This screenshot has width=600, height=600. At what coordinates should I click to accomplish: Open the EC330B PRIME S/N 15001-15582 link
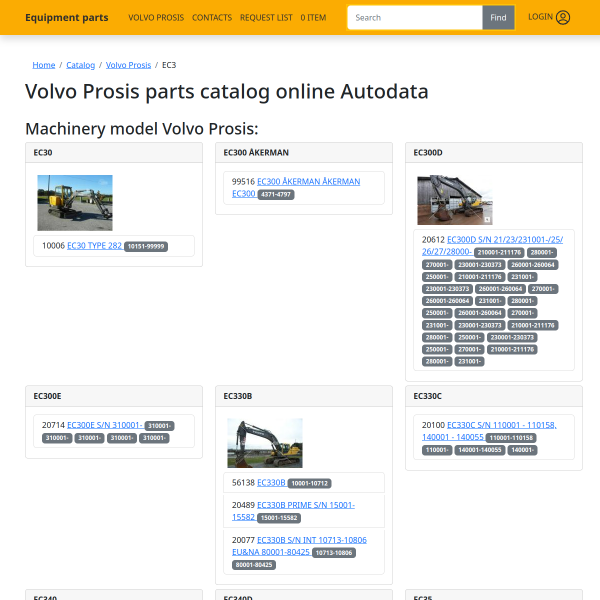[293, 511]
